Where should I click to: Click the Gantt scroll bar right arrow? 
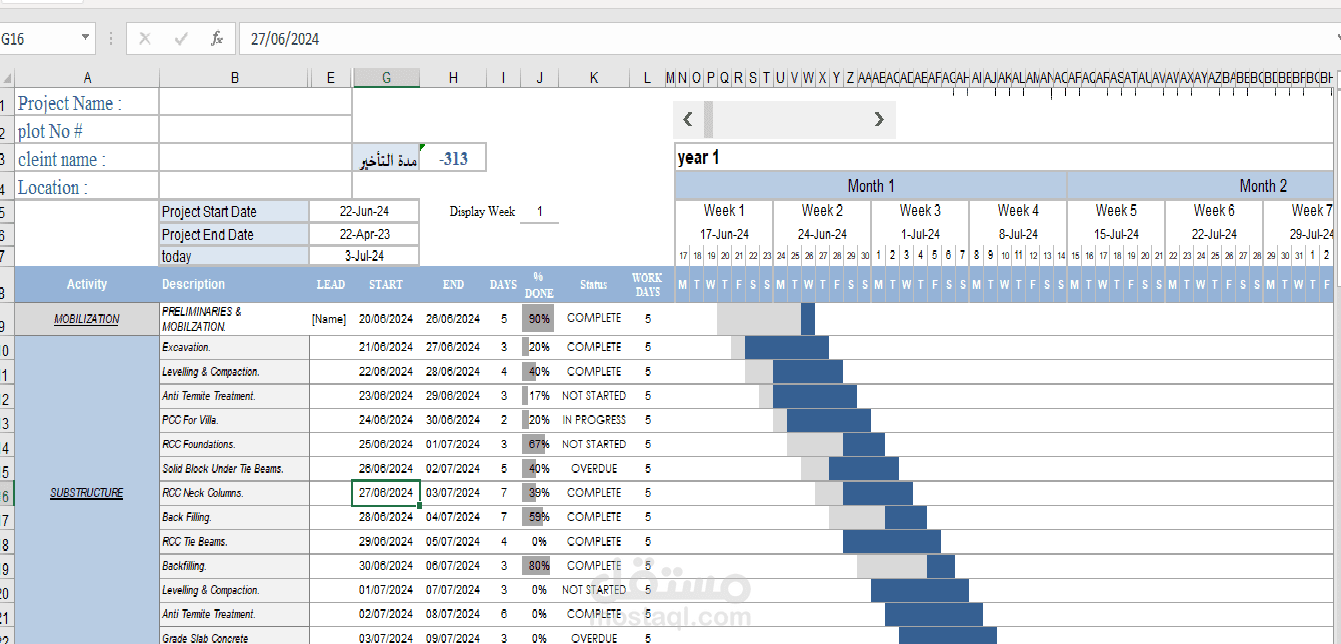(x=879, y=119)
